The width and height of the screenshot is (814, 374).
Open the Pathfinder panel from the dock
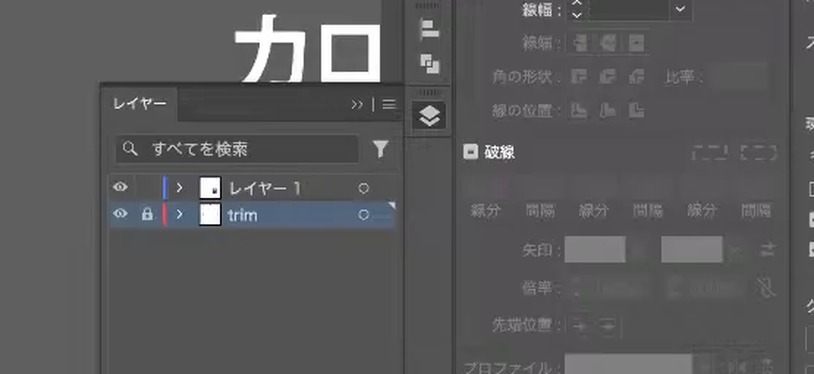[429, 64]
